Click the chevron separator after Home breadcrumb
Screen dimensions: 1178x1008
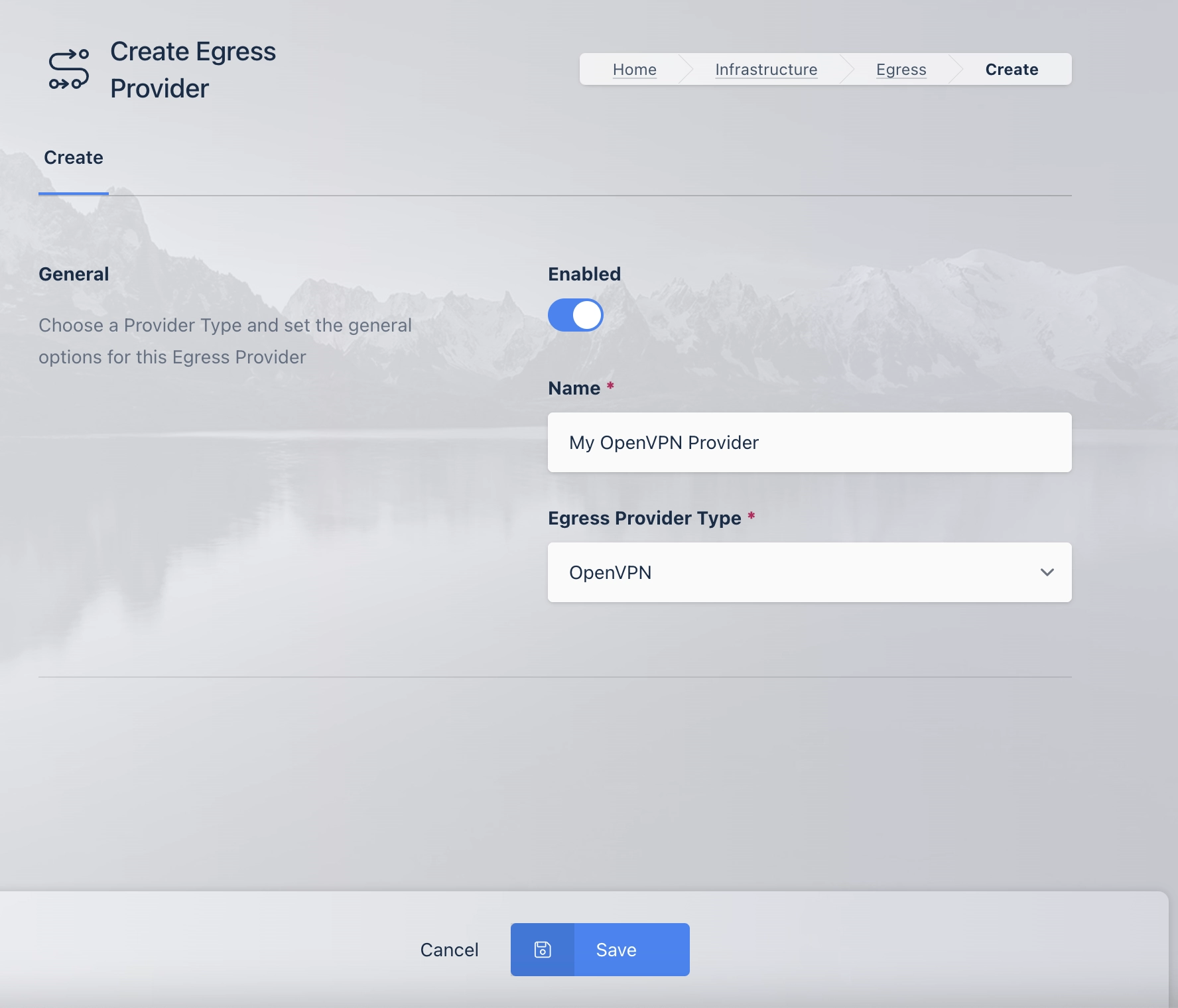click(686, 70)
